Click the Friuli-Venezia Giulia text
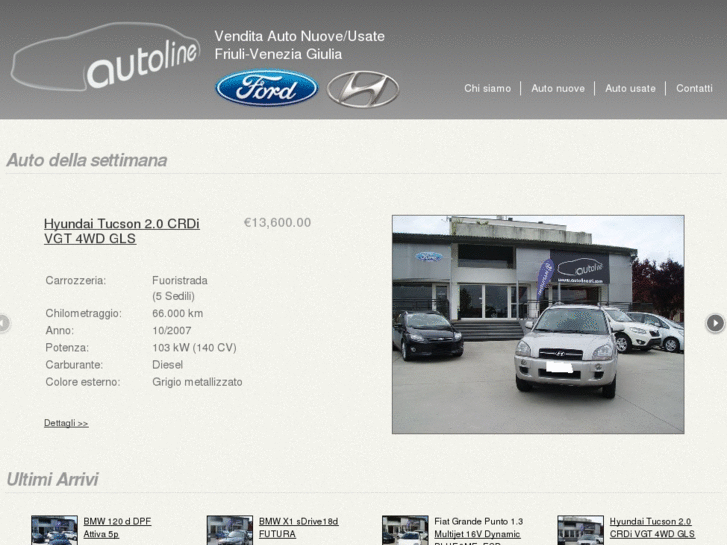This screenshot has height=545, width=727. [278, 54]
